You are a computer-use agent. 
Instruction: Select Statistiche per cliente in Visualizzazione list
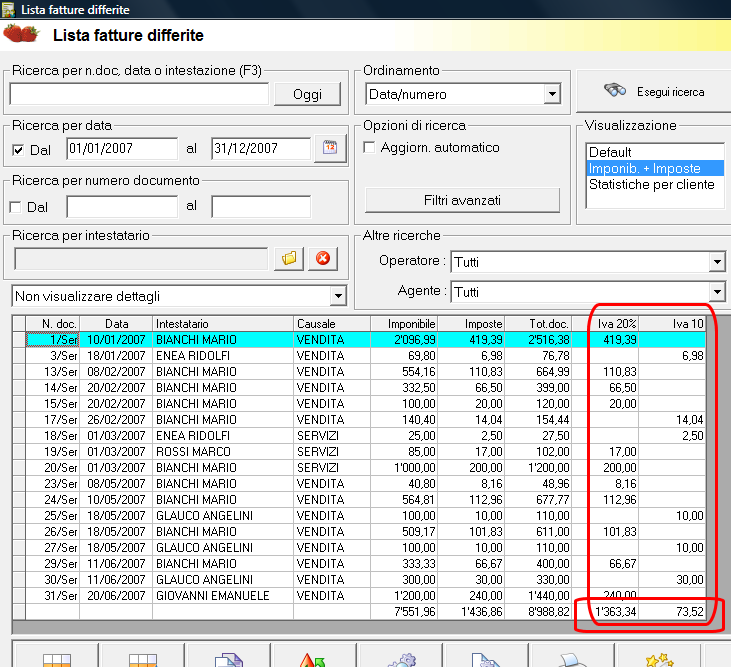651,184
